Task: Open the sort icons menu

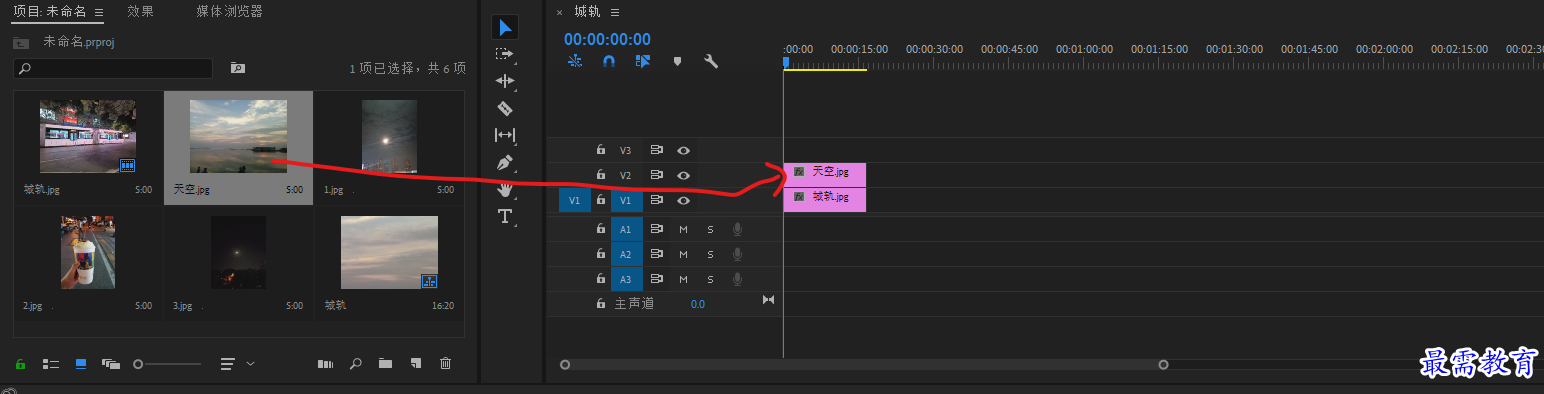Action: pyautogui.click(x=228, y=364)
